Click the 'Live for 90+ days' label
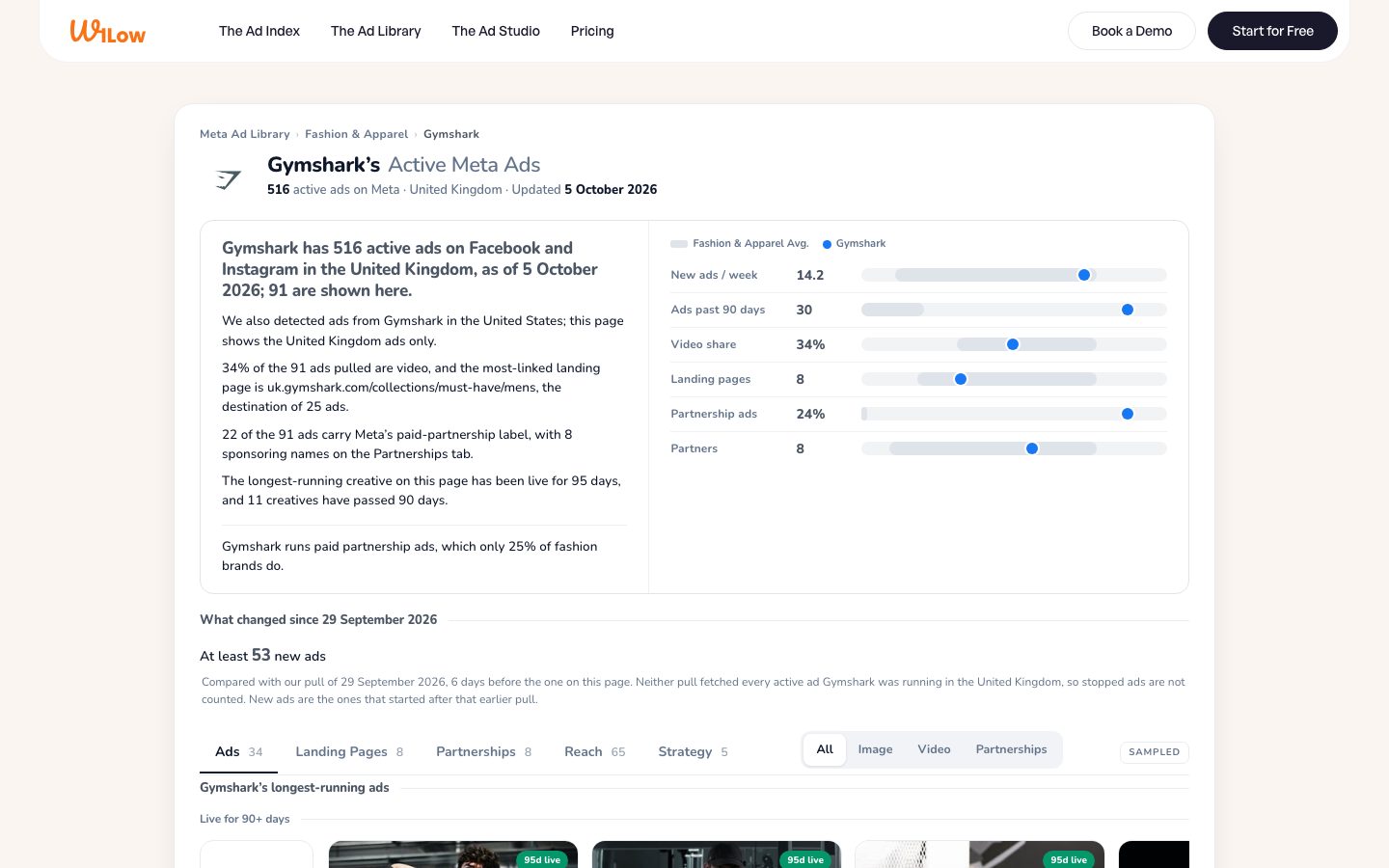Viewport: 1389px width, 868px height. [245, 819]
